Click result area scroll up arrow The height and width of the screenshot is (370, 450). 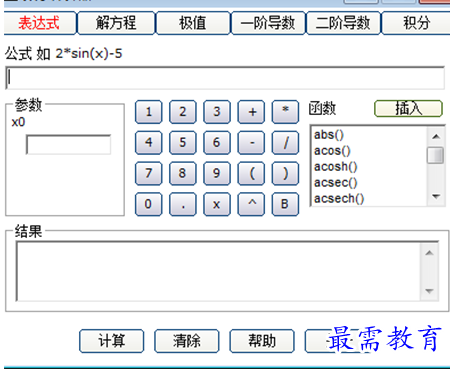coord(429,253)
